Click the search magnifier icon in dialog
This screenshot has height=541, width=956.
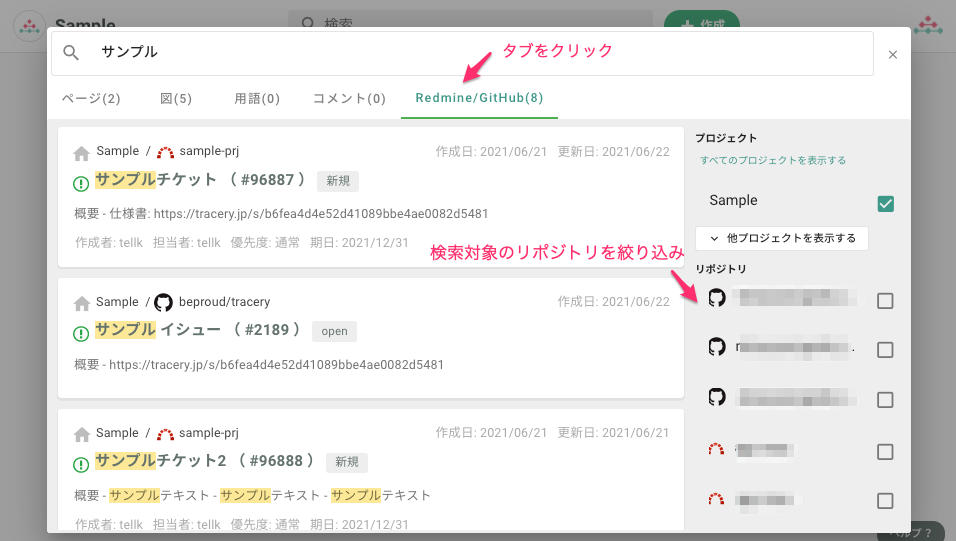click(71, 52)
